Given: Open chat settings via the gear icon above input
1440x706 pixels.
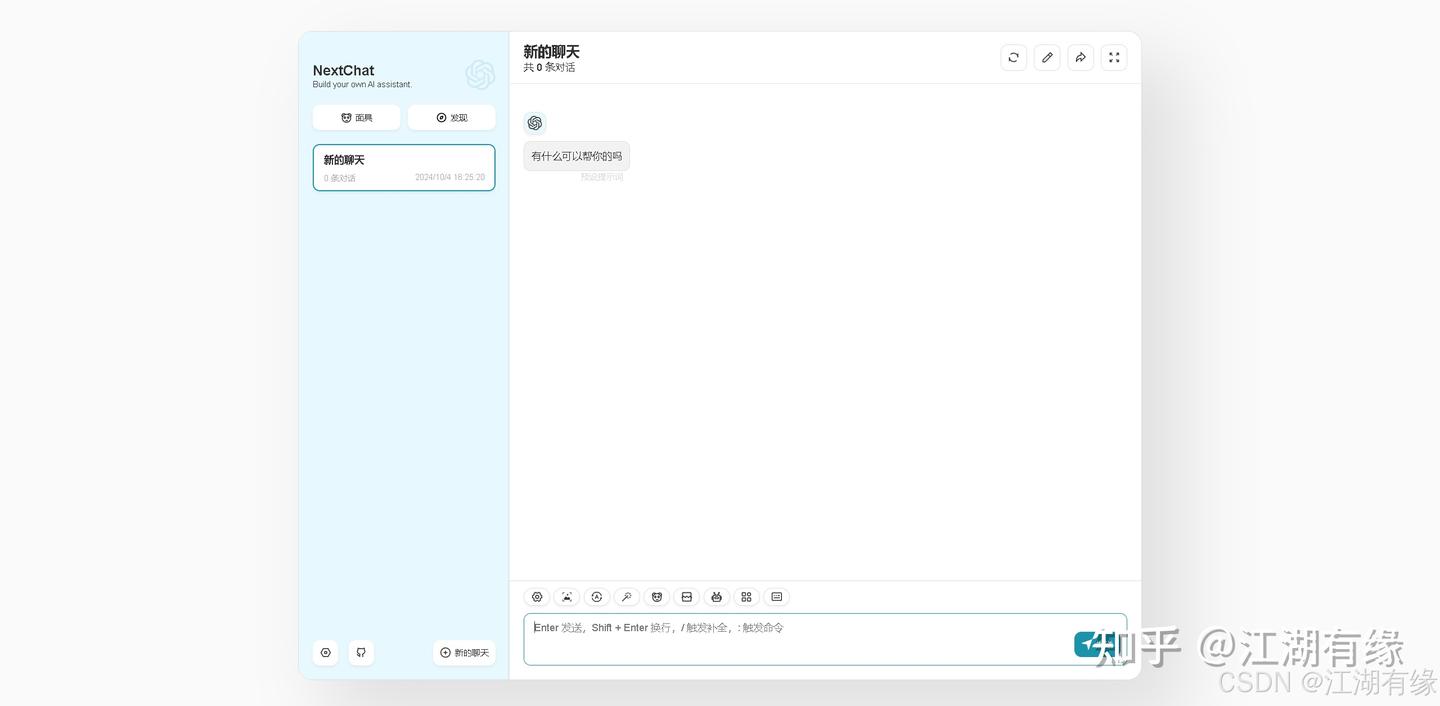Looking at the screenshot, I should tap(537, 596).
